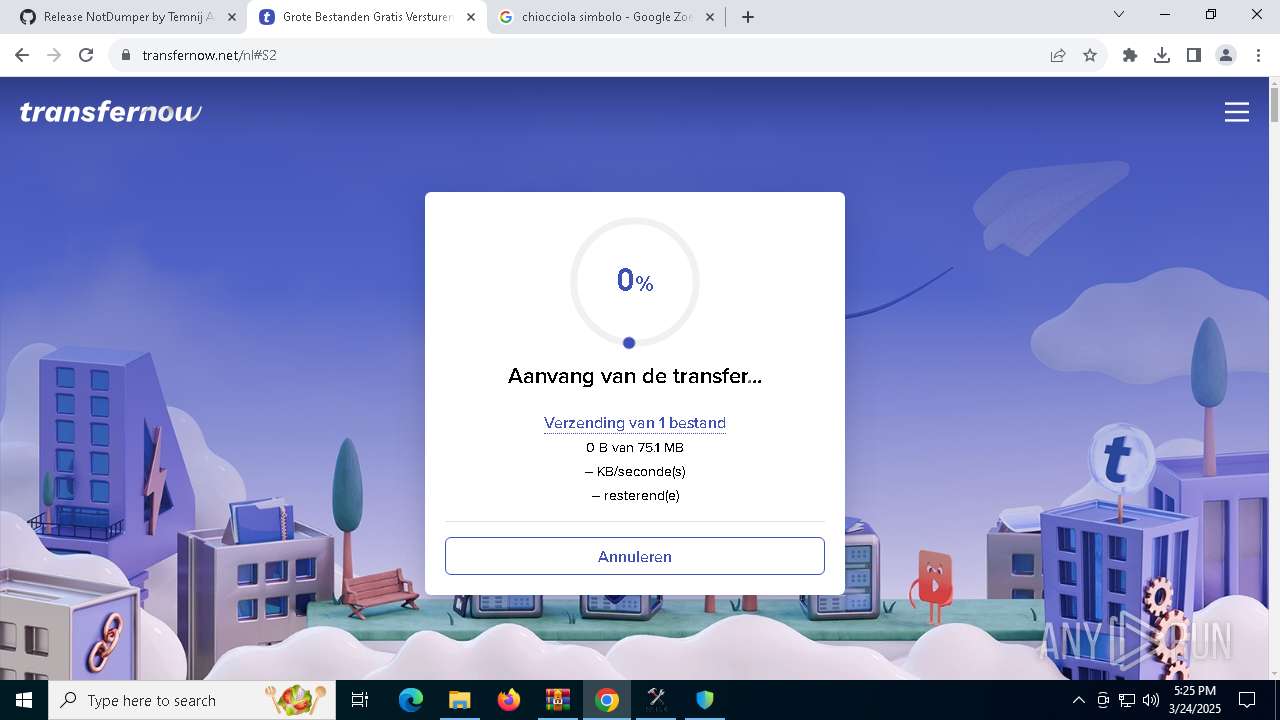Open the clock showing 5:25 PM

1194,700
